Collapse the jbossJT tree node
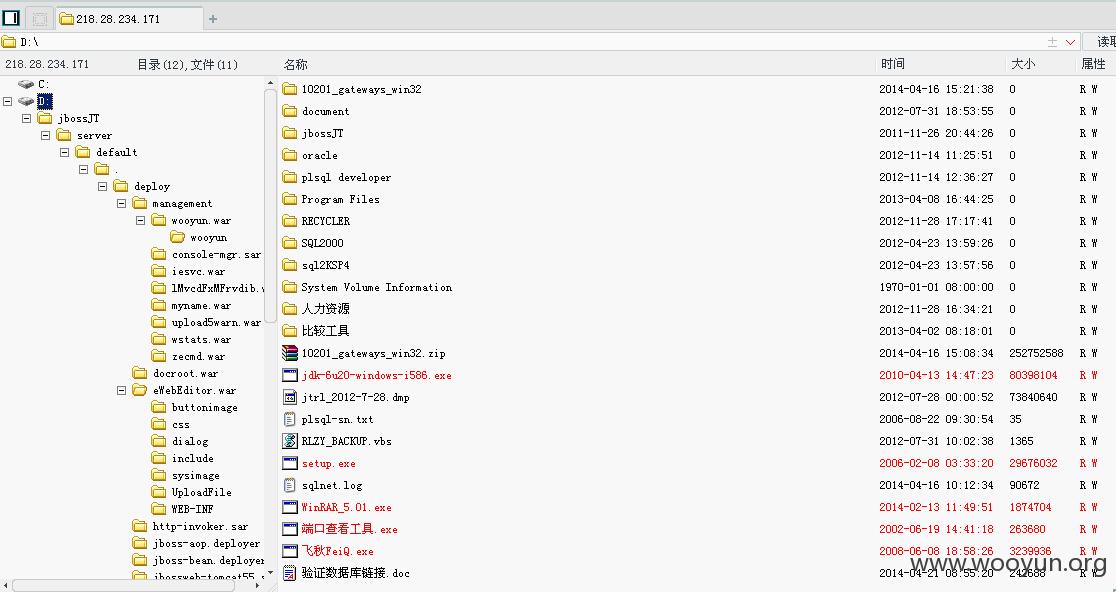The image size is (1116, 592). (x=27, y=118)
